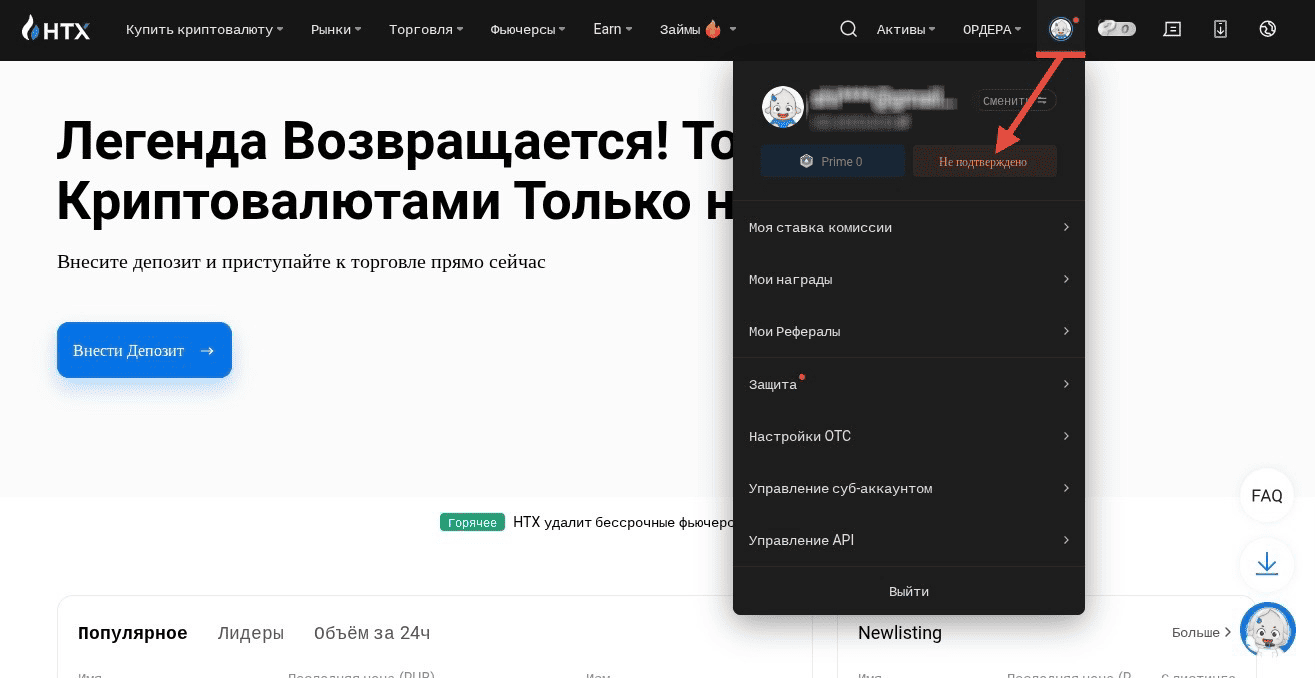Open Мои Рефералы

click(x=909, y=331)
